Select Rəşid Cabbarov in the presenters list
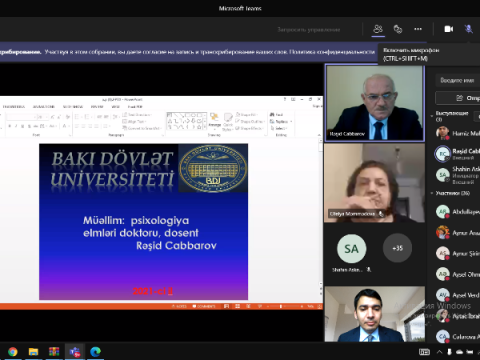 (457, 154)
